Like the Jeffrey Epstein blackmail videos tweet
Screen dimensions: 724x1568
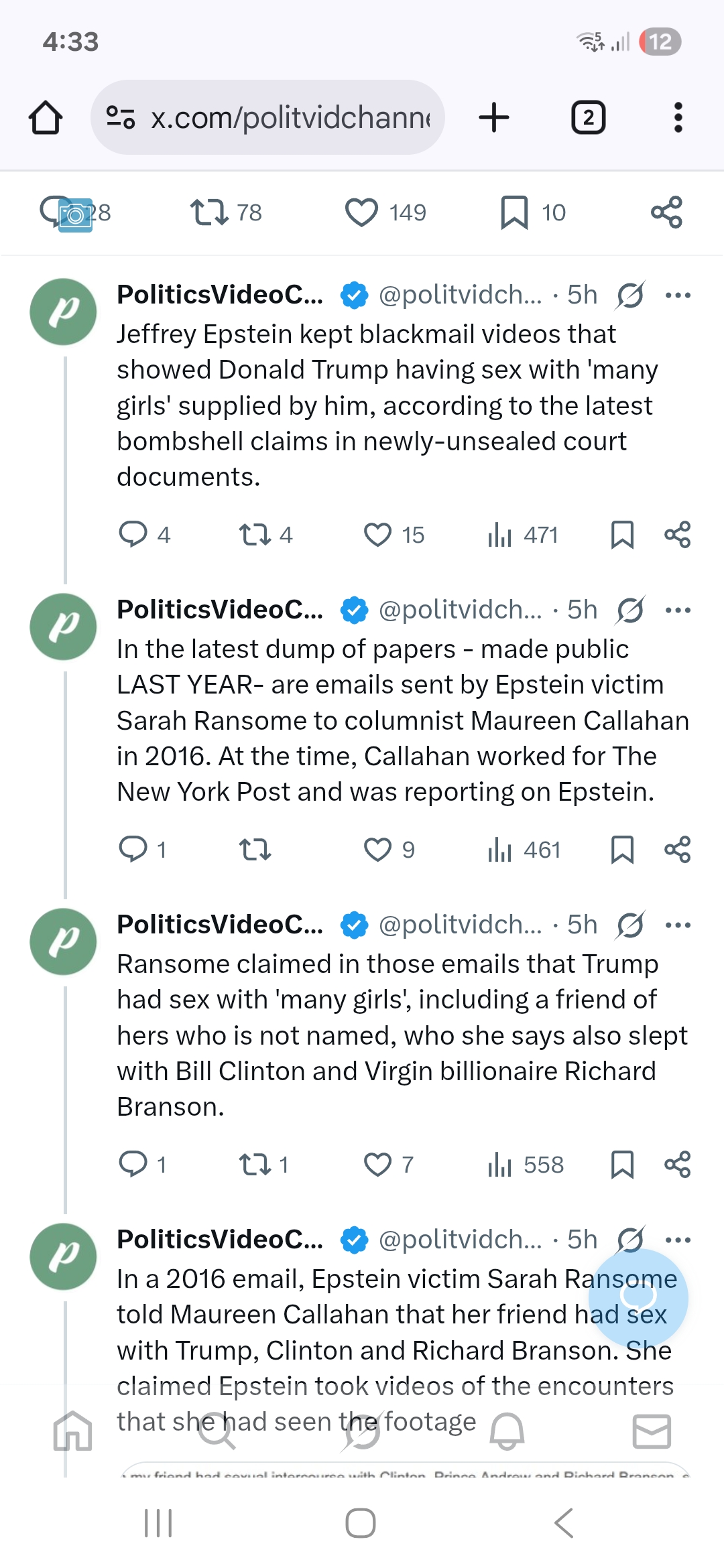pos(377,535)
